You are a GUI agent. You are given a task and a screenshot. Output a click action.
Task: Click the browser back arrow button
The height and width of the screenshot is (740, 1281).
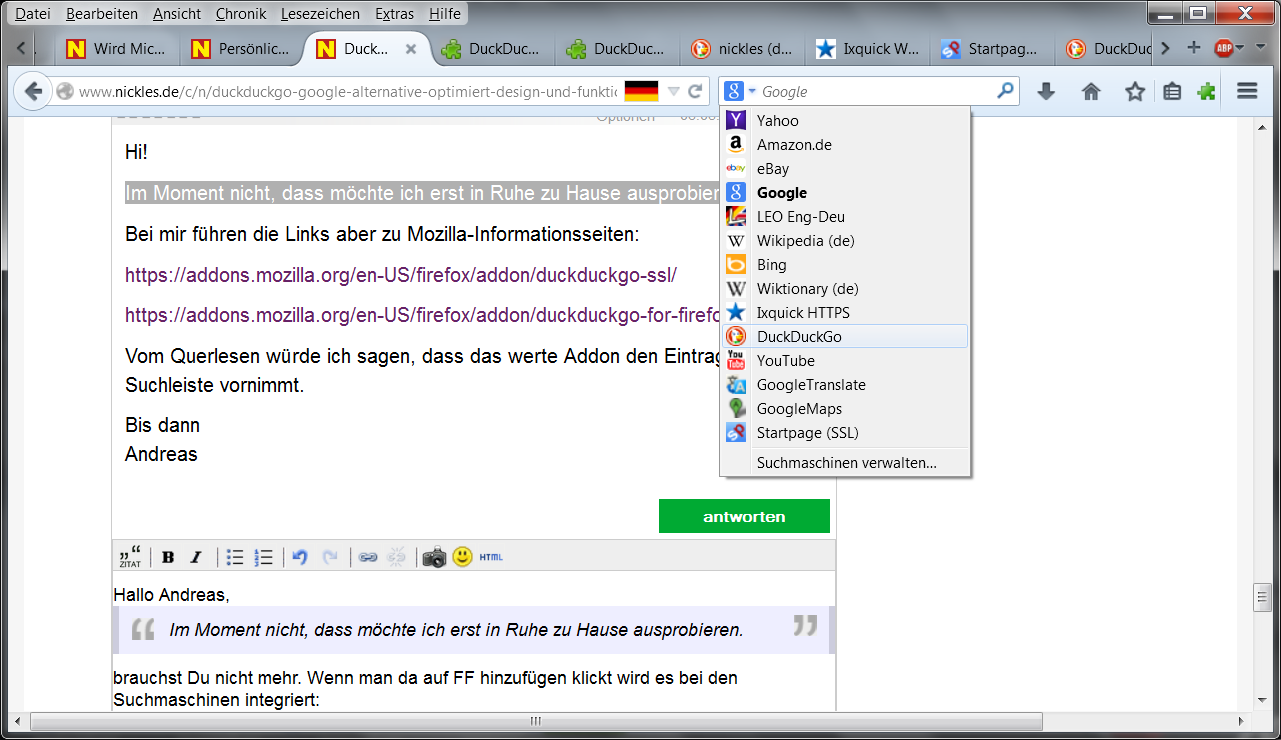33,92
